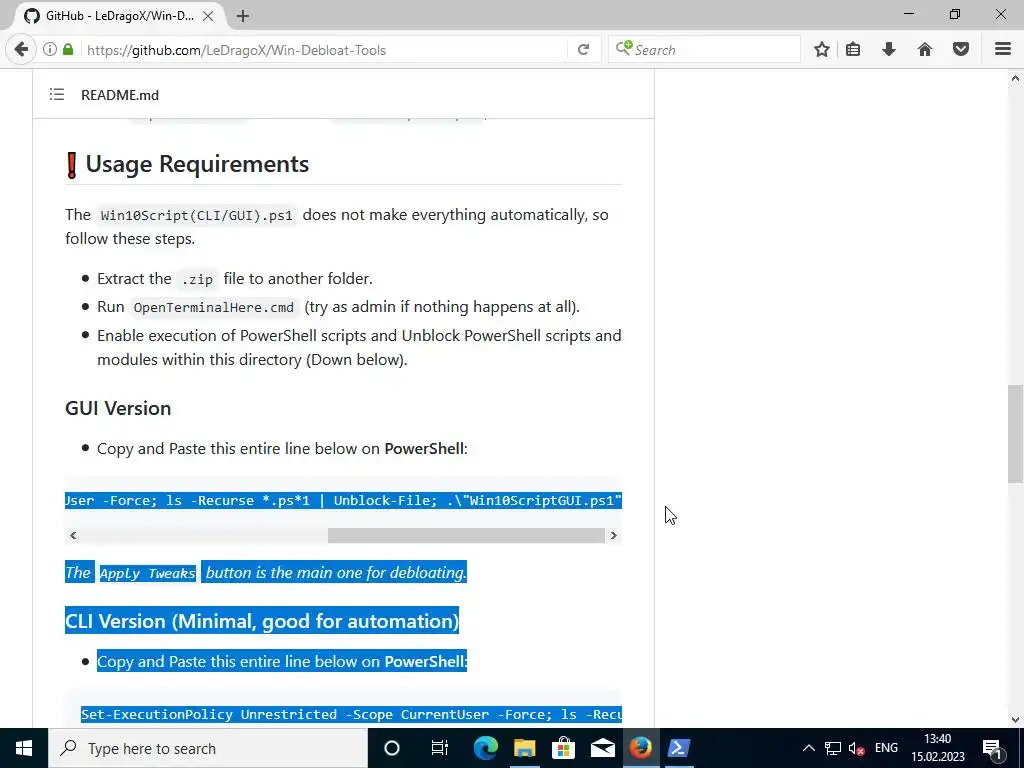Click page scrollbar up arrow
1024x768 pixels.
click(1016, 78)
